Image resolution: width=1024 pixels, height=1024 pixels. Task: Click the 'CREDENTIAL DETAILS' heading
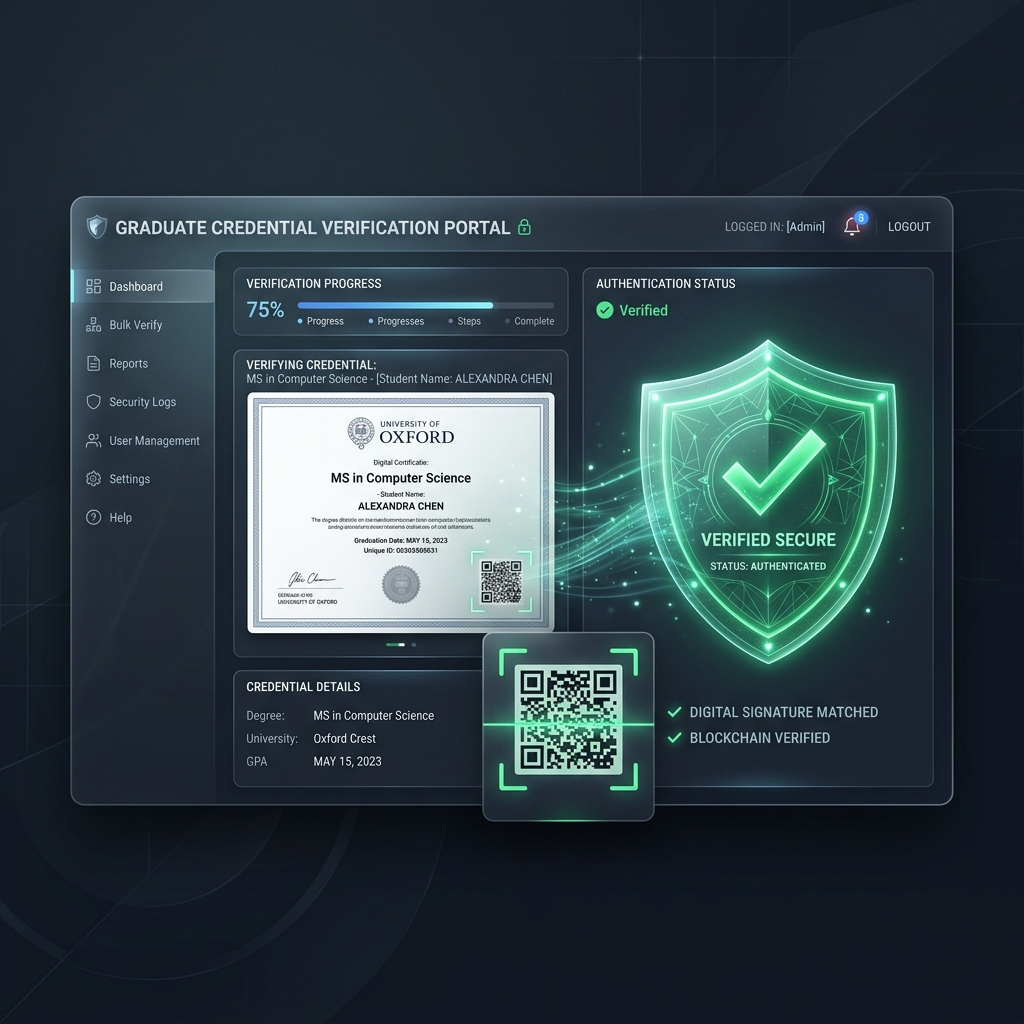coord(303,686)
